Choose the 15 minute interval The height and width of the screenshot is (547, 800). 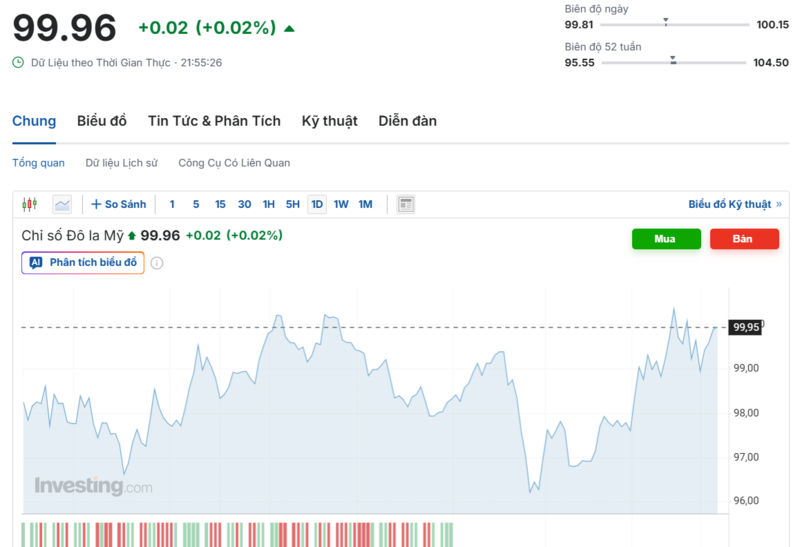pos(220,204)
